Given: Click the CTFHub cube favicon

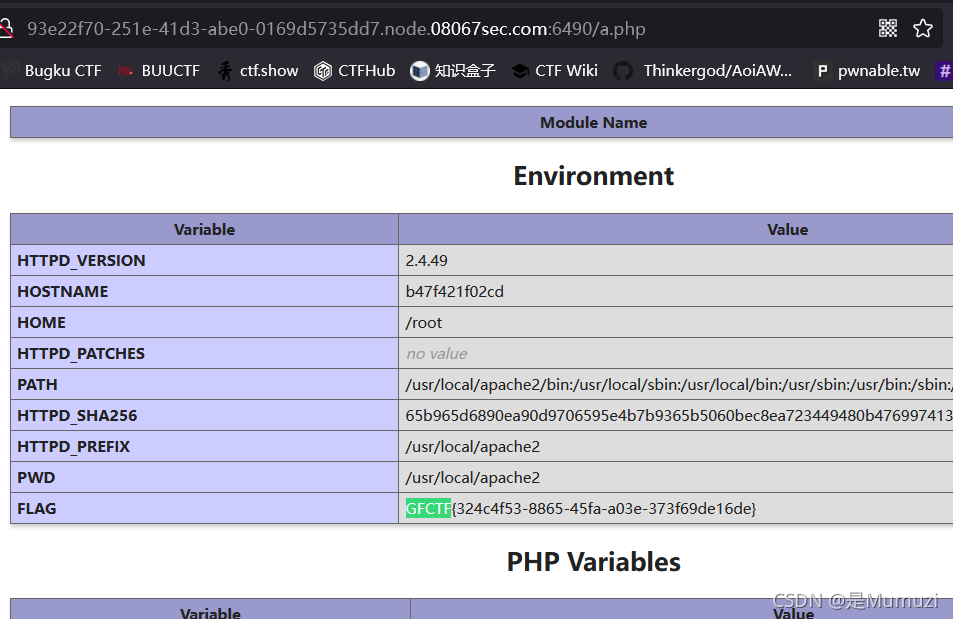Looking at the screenshot, I should [x=323, y=71].
